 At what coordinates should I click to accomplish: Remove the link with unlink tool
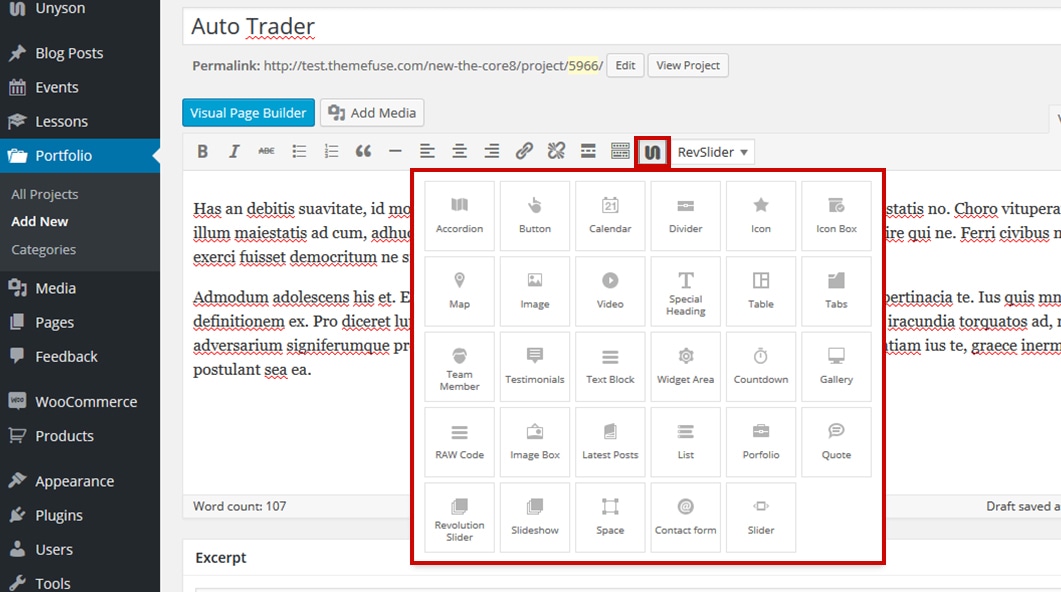click(556, 152)
